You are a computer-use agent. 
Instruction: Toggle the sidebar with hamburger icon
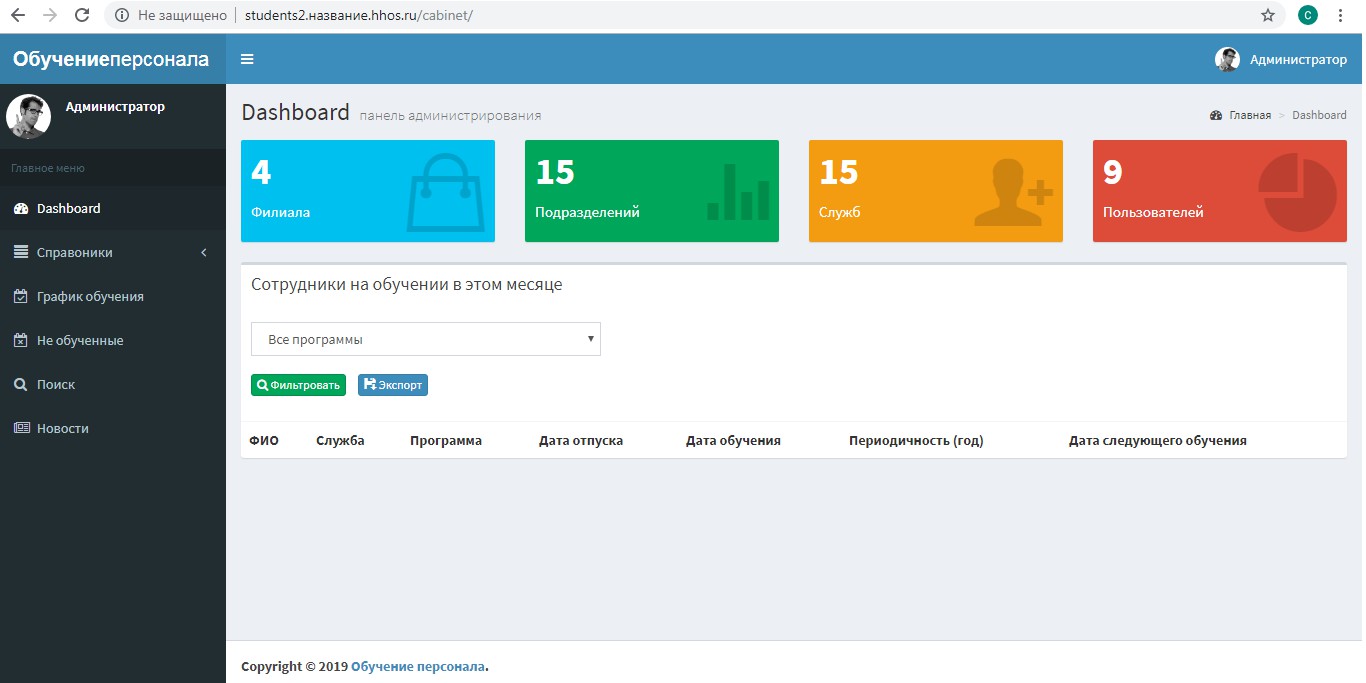click(x=247, y=59)
